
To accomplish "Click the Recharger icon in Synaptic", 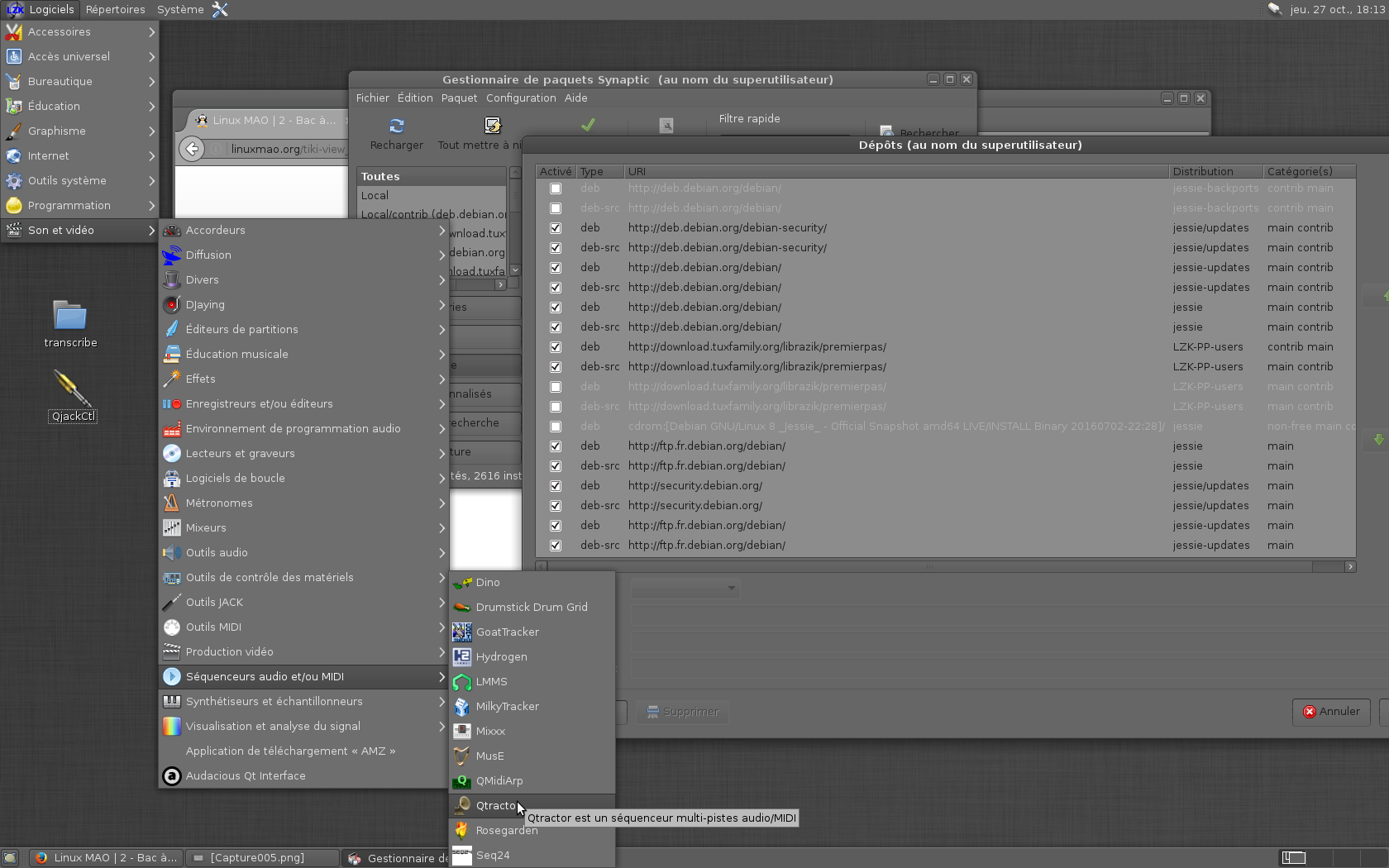I will (x=396, y=126).
